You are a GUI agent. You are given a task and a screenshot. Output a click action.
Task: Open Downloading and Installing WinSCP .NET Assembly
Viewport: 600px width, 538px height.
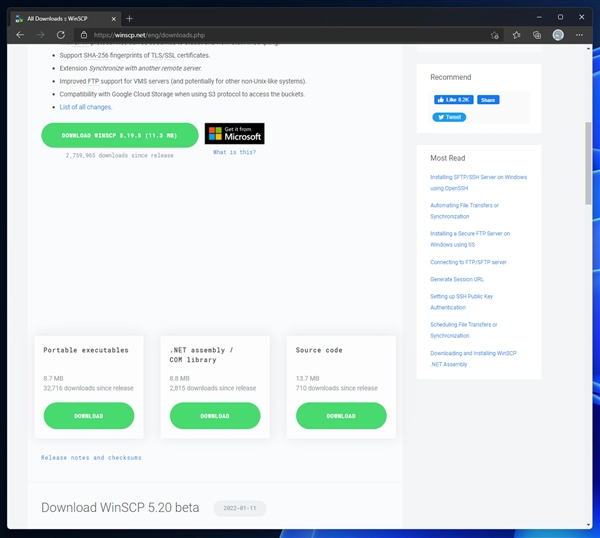(x=473, y=359)
